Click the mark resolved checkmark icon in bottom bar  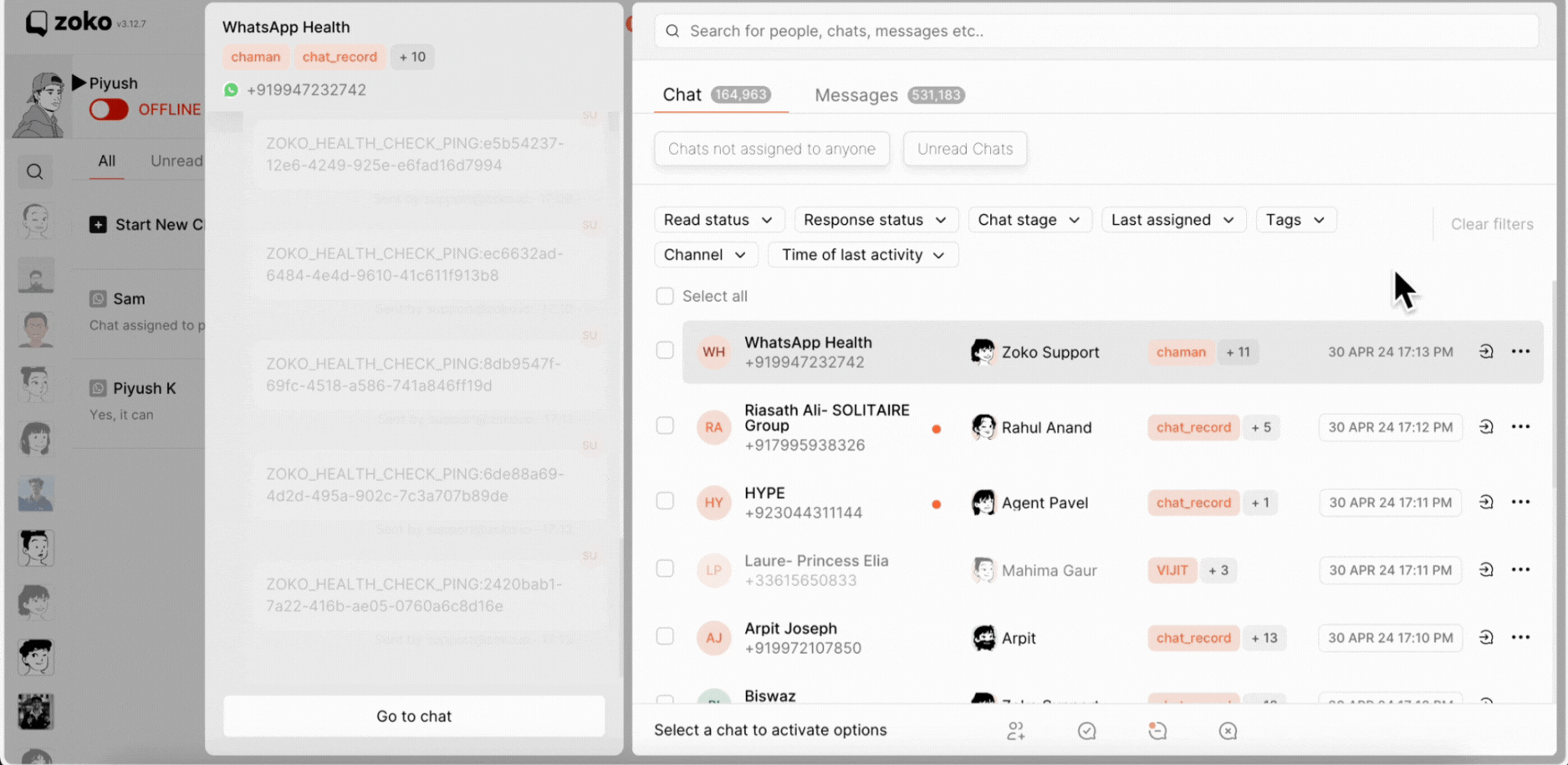click(1087, 731)
